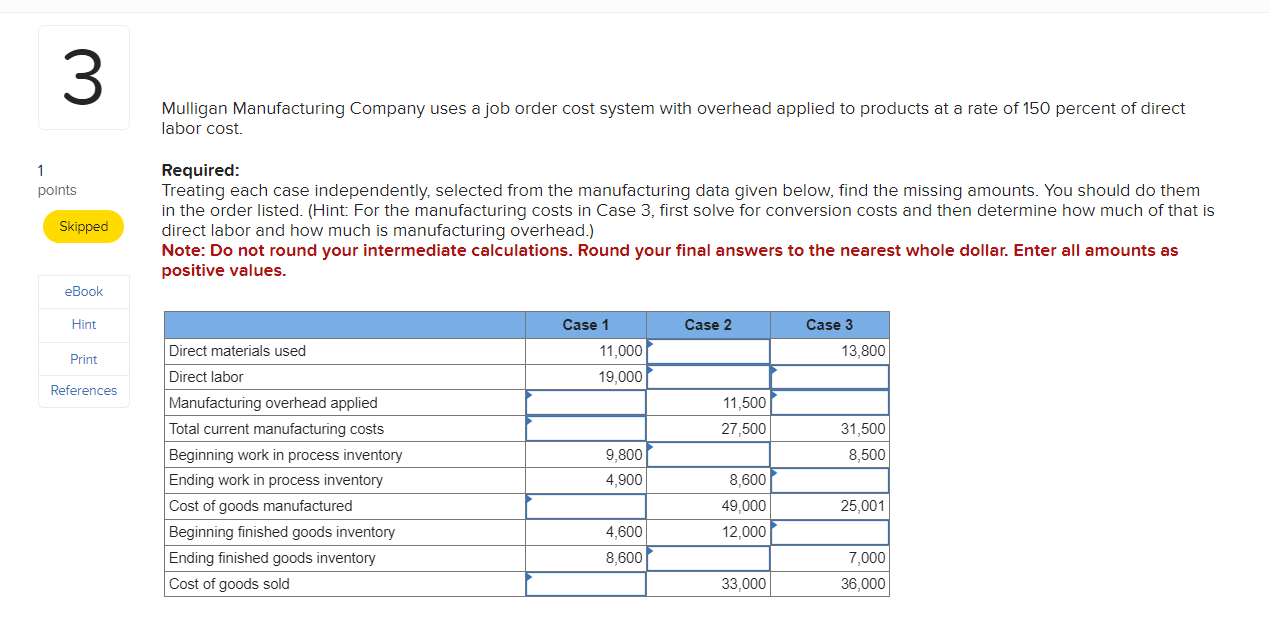Click Case 2 beginning finished goods 12,000
Viewport: 1270px width, 638px height.
point(744,532)
